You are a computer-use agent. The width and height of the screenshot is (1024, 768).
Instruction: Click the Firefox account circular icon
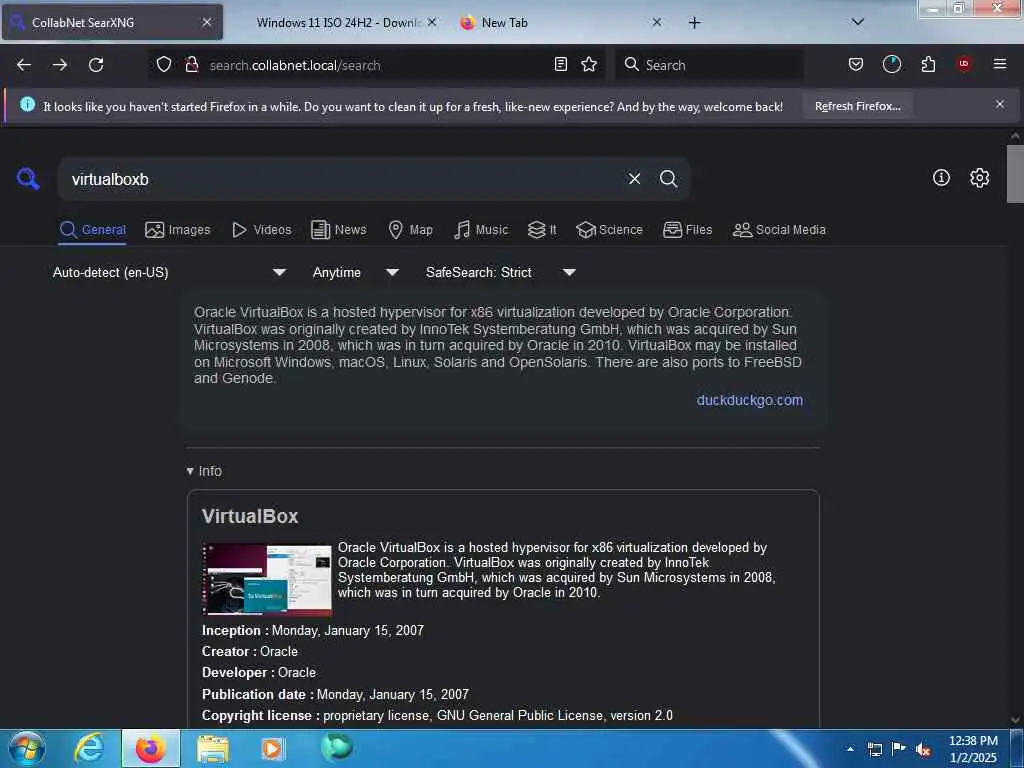coord(891,64)
